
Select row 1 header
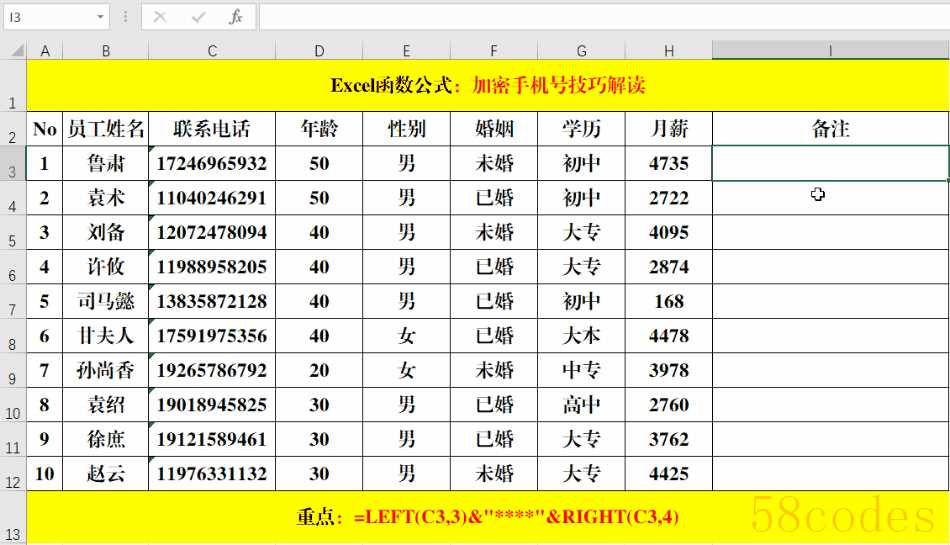pos(13,85)
